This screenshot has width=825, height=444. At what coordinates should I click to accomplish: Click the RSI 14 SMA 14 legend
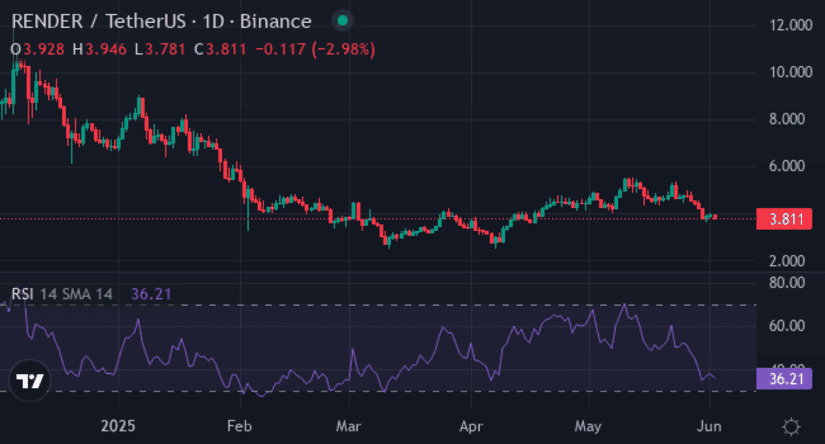[62, 294]
